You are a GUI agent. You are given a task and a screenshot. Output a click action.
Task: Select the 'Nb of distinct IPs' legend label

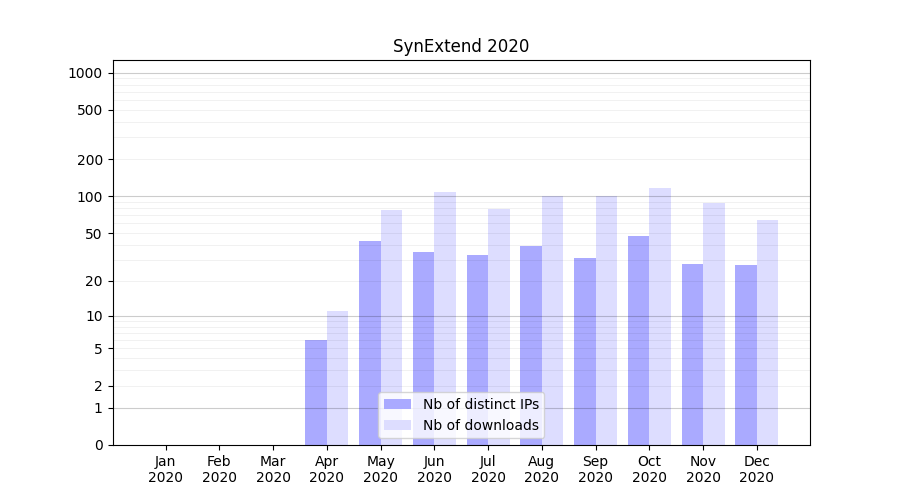click(480, 404)
